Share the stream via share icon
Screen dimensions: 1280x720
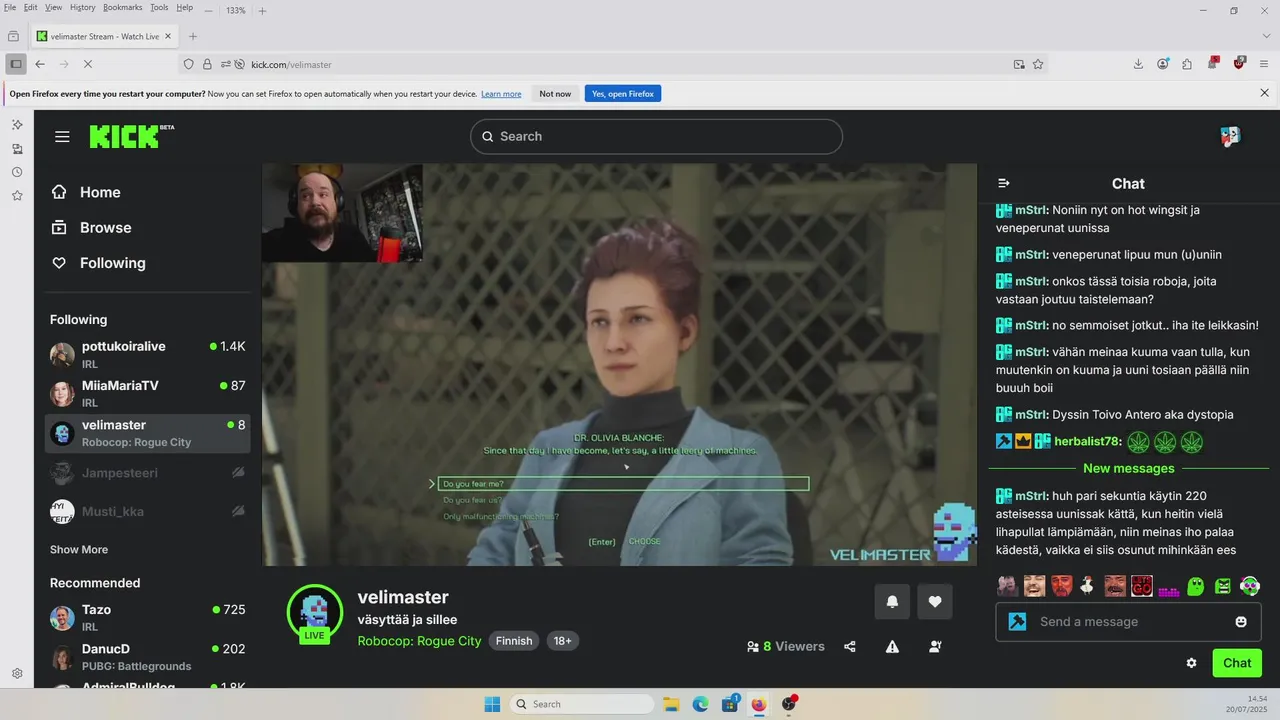pos(849,647)
